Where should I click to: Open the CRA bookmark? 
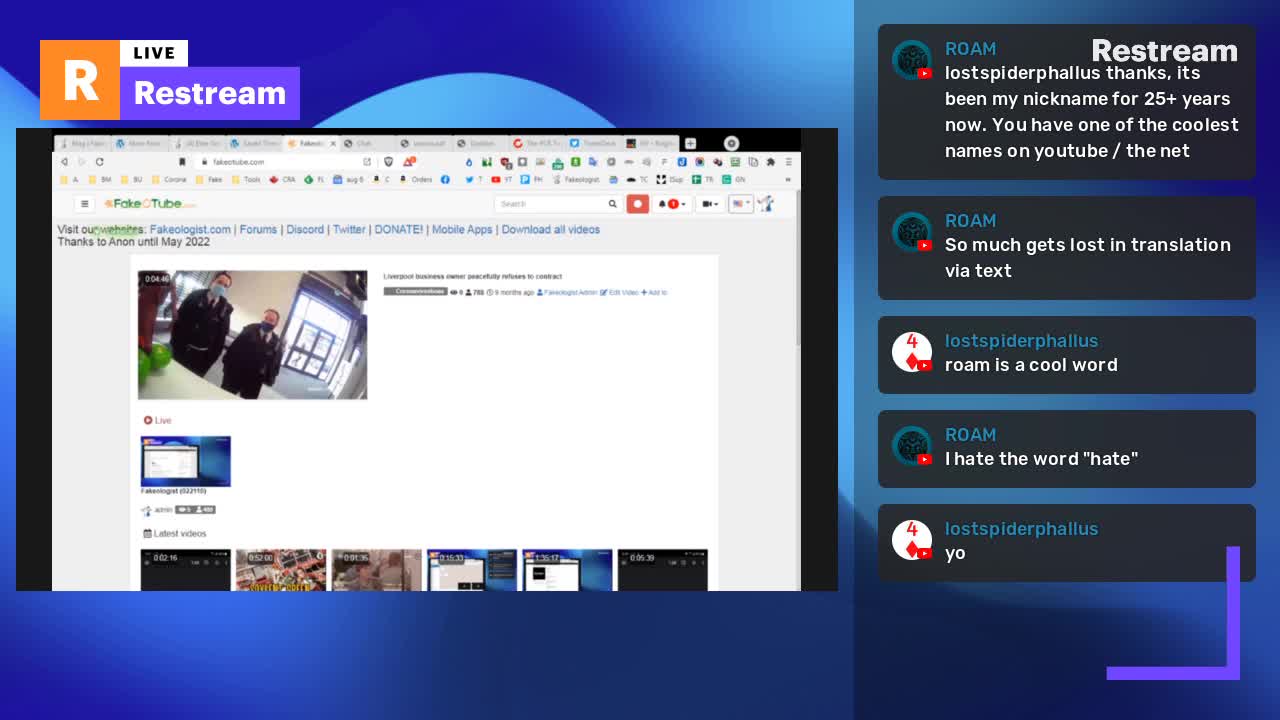coord(283,180)
